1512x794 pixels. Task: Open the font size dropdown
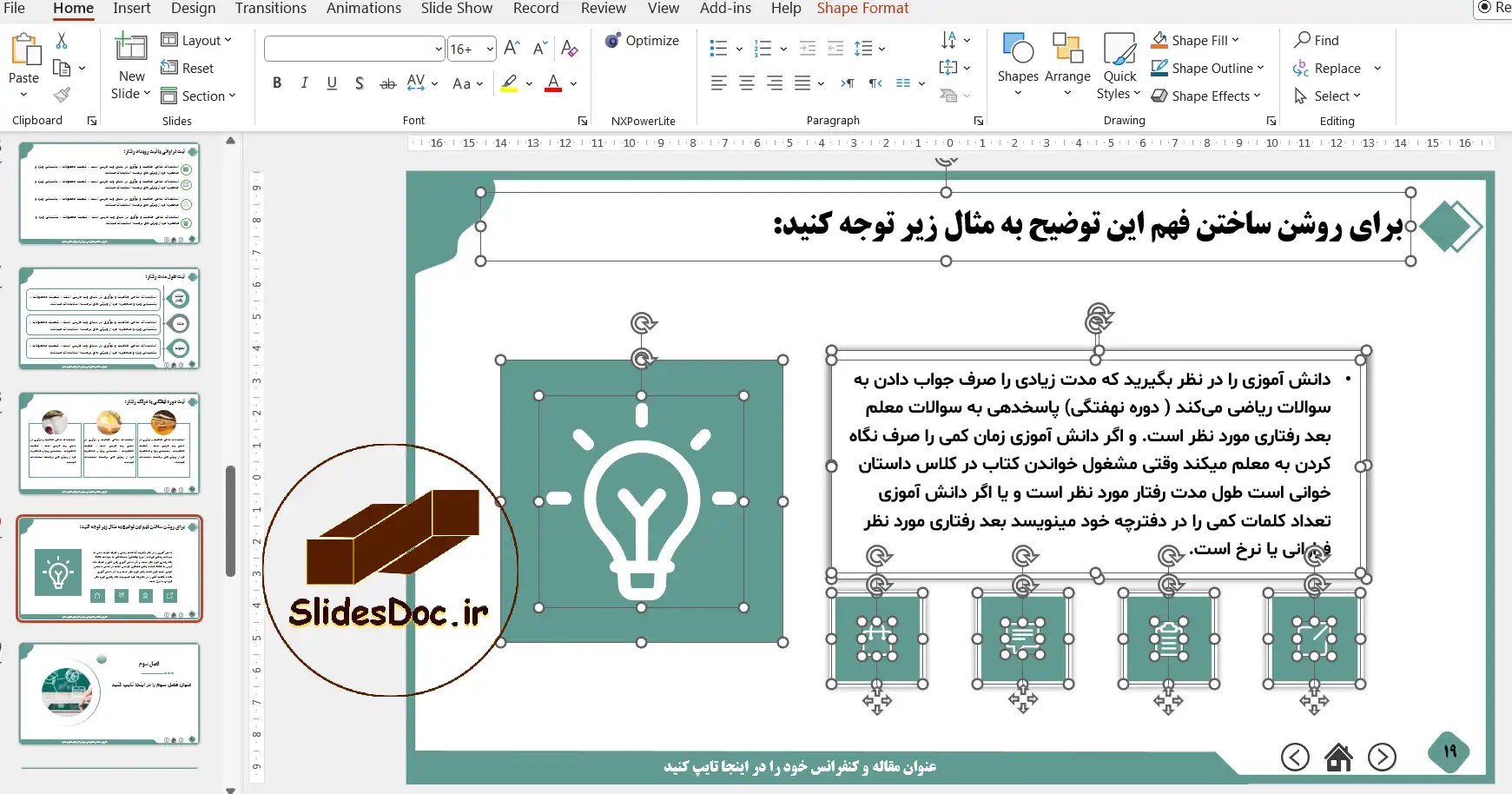[x=488, y=49]
